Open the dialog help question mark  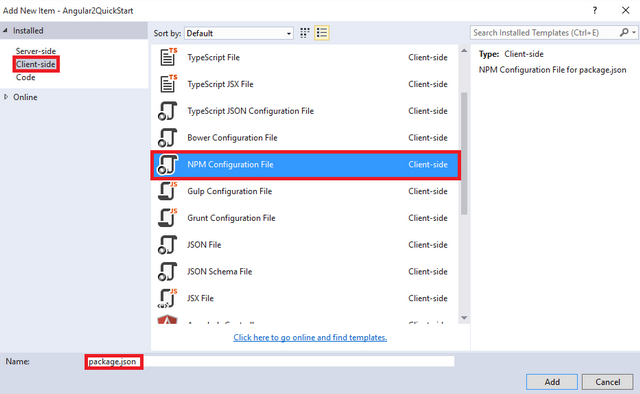coord(595,11)
